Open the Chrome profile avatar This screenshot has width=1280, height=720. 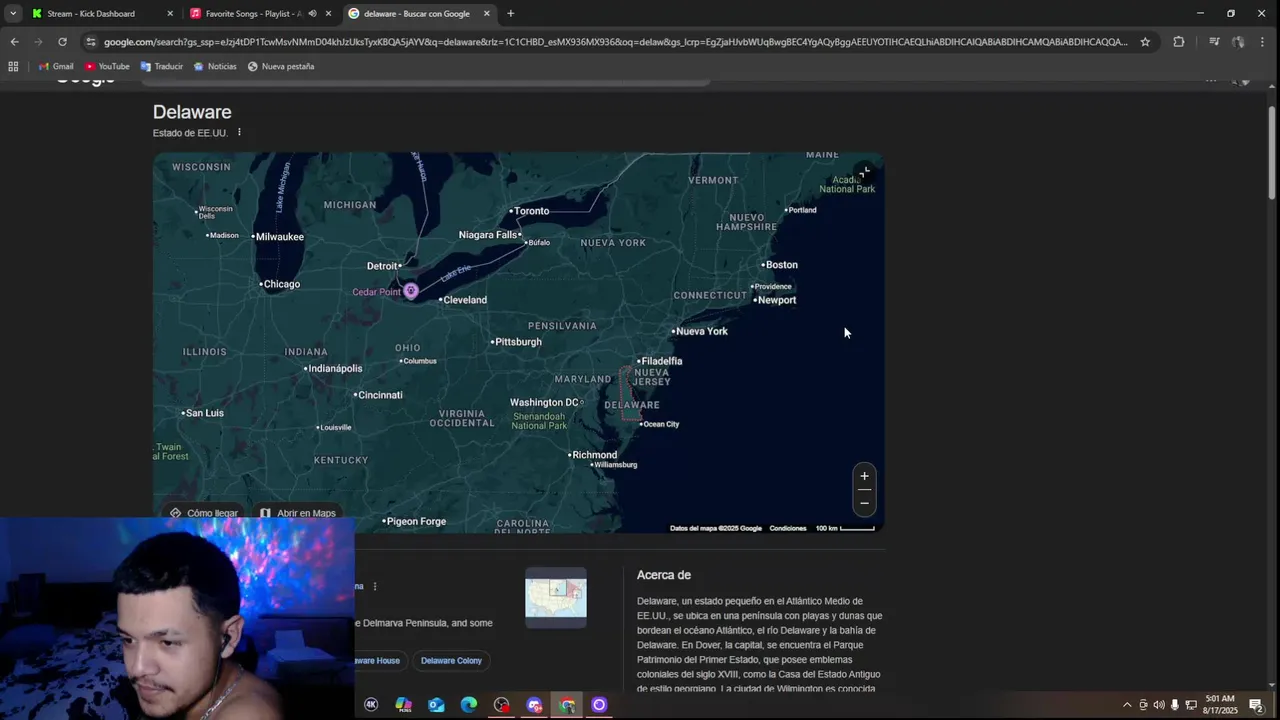1238,42
